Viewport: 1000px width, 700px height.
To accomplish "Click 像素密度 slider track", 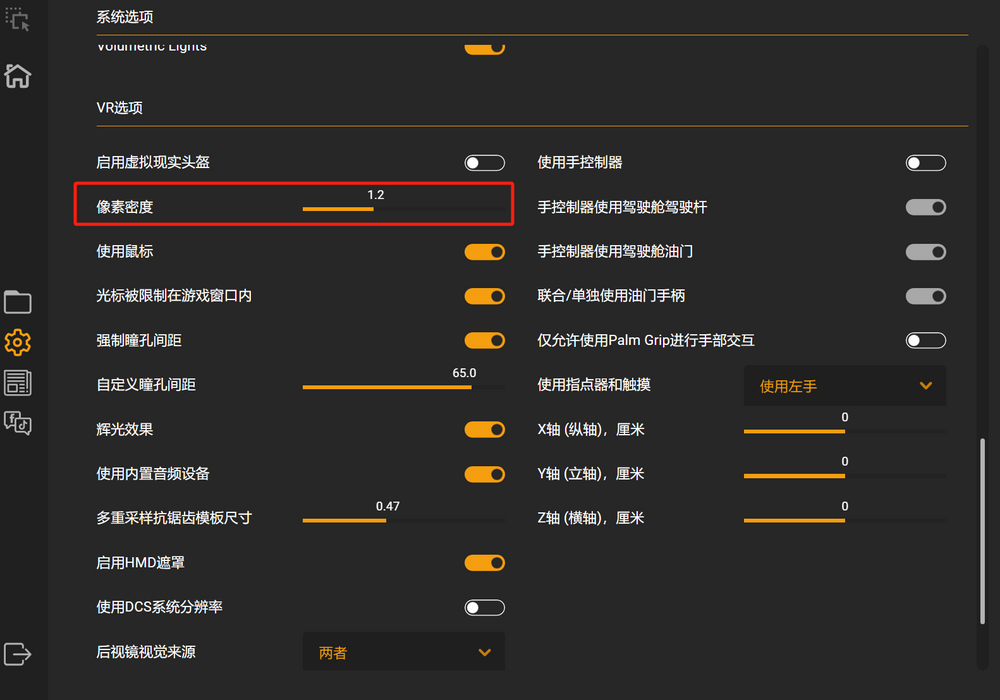I will click(404, 209).
